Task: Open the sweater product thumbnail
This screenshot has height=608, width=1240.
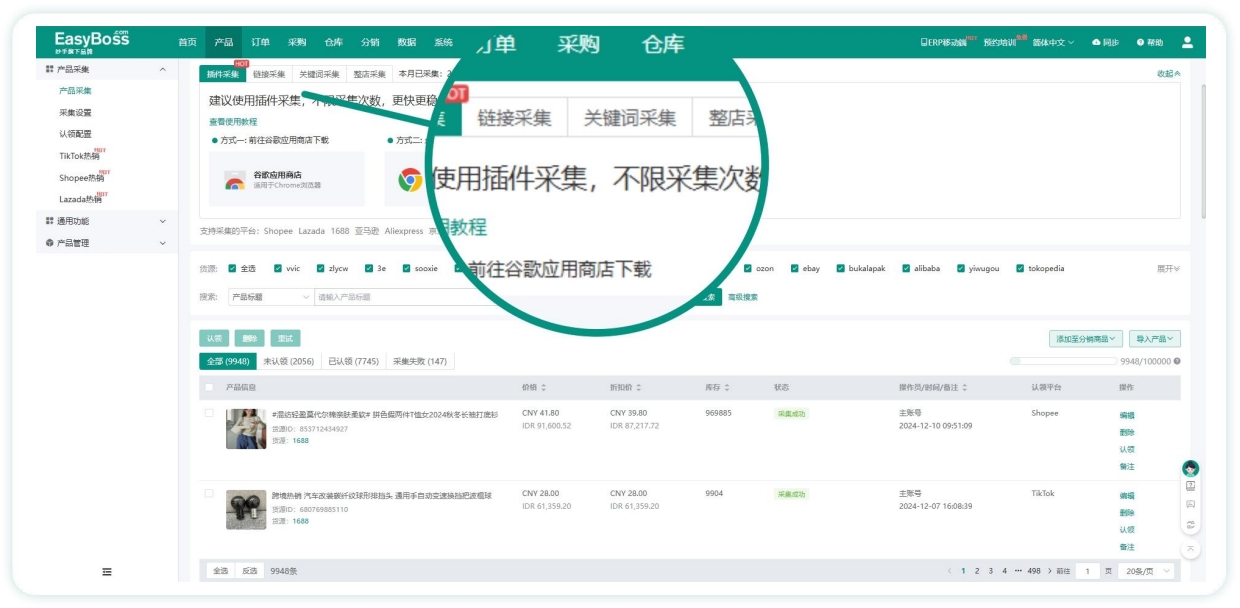Action: (246, 429)
